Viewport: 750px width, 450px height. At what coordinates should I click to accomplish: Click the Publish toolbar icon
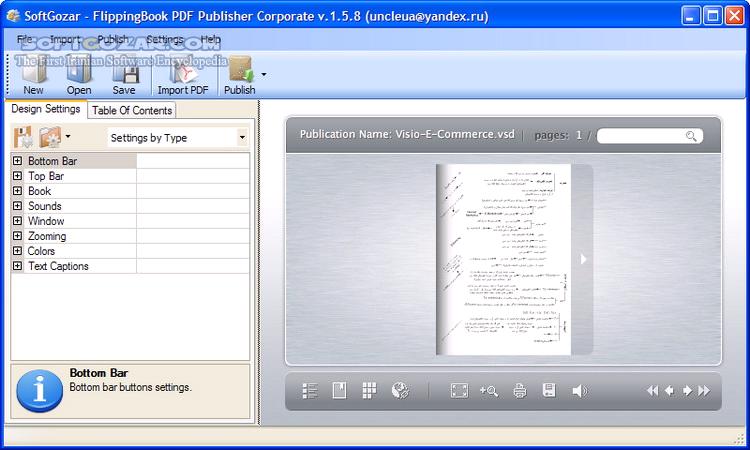pyautogui.click(x=240, y=77)
